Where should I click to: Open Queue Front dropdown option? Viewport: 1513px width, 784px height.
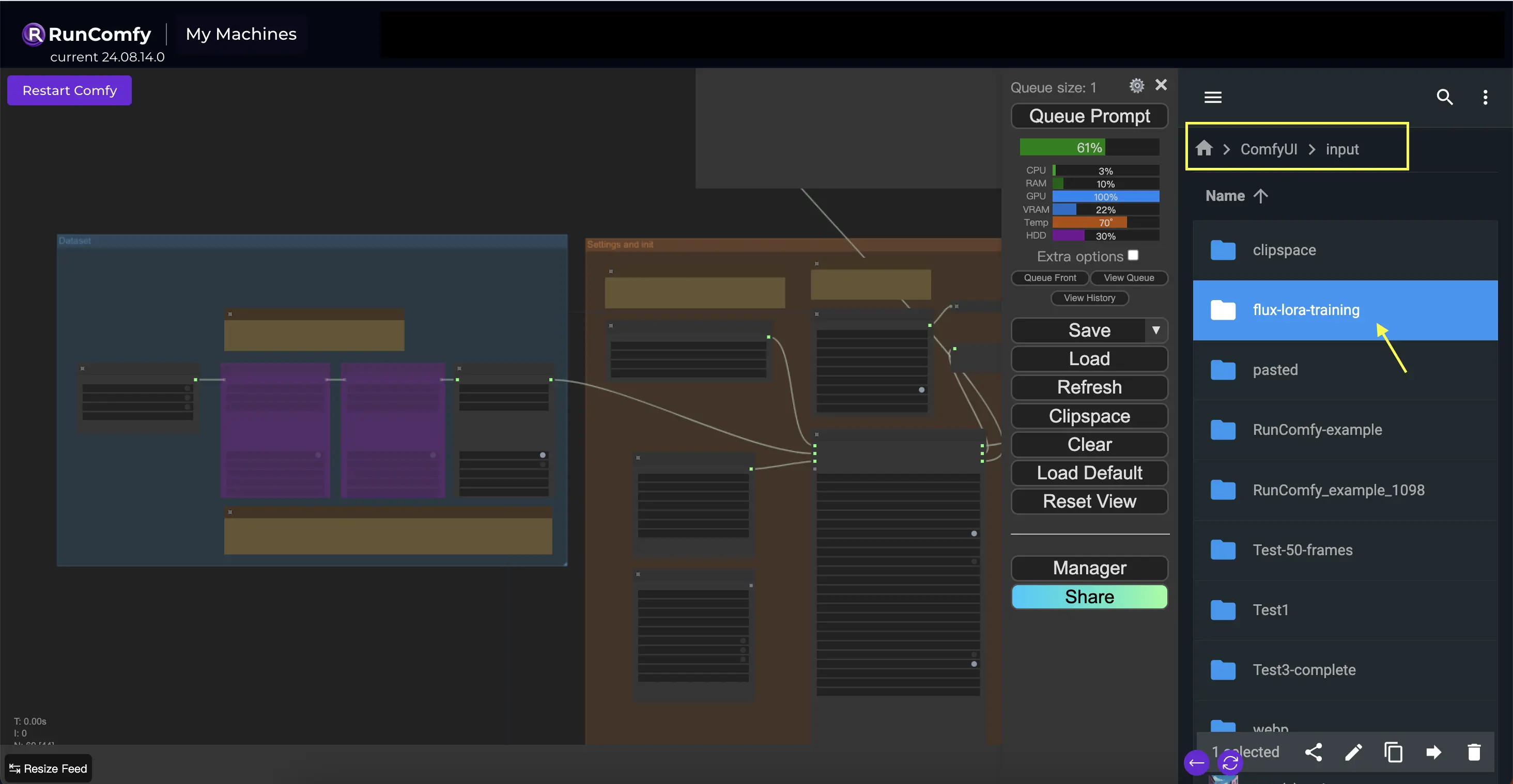click(x=1049, y=278)
